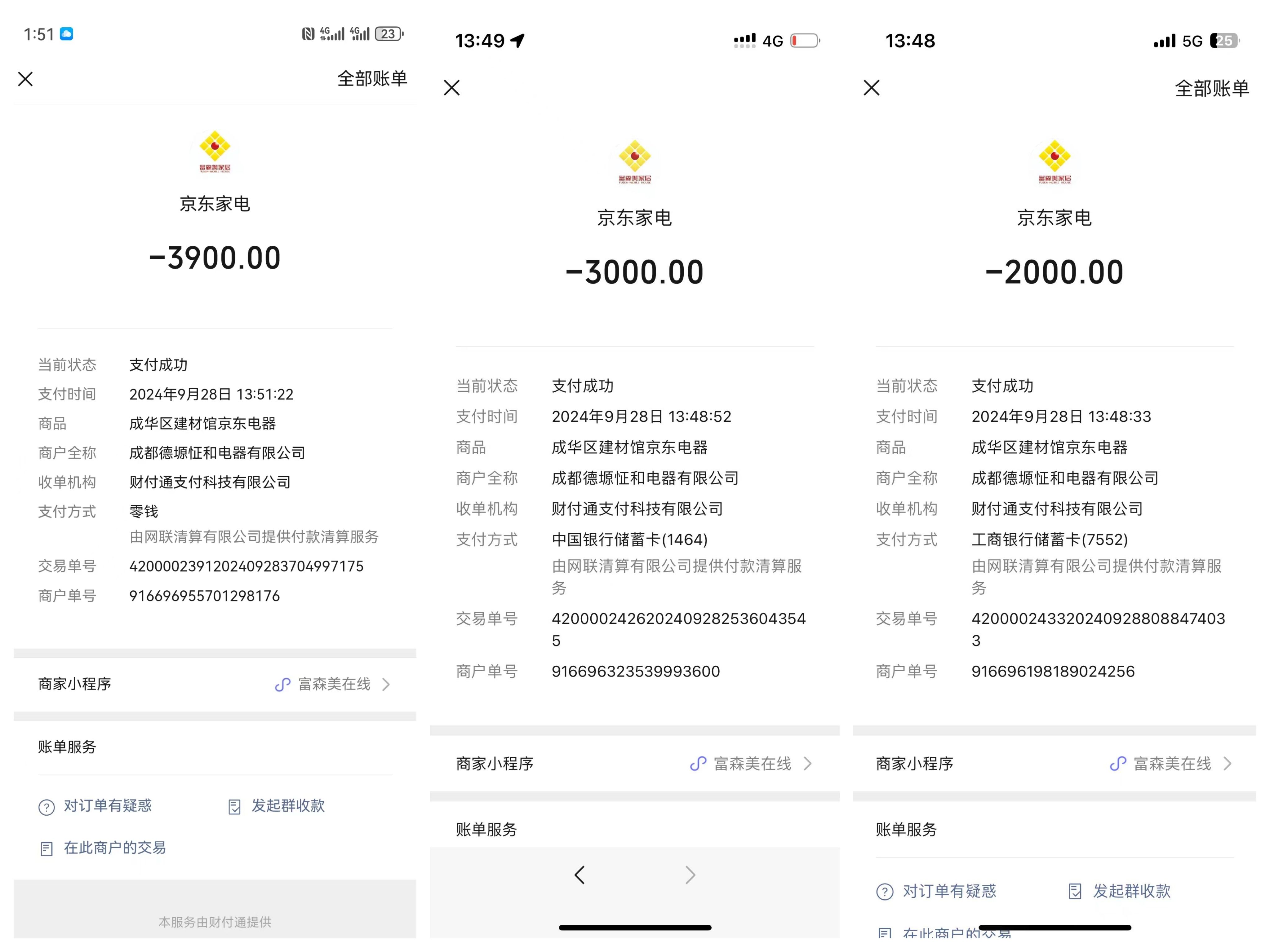This screenshot has height=952, width=1270.
Task: Tap home indicator bar on middle screen
Action: (x=635, y=927)
